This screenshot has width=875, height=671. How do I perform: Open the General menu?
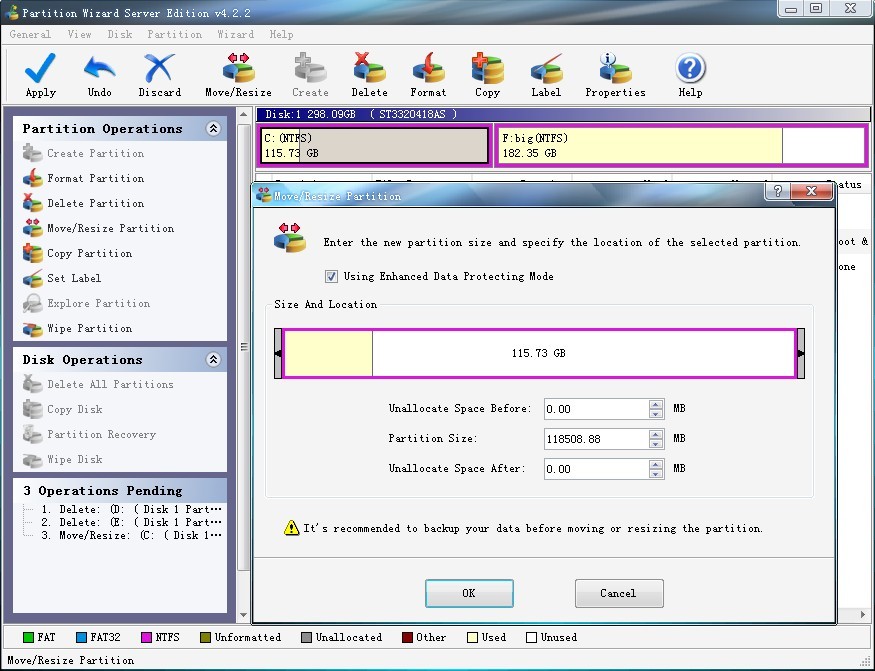coord(30,34)
